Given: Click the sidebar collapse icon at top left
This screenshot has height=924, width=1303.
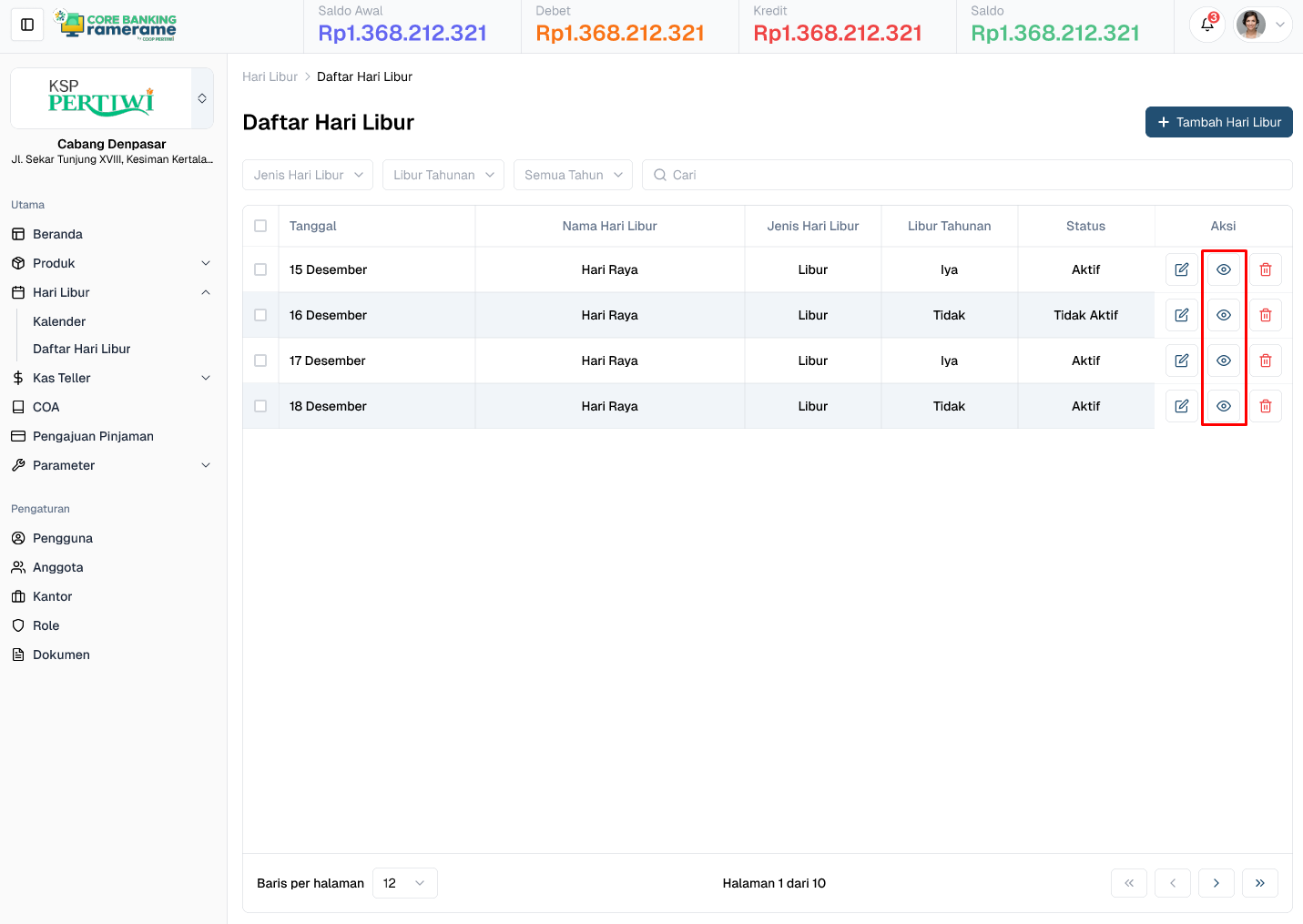Looking at the screenshot, I should tap(26, 25).
